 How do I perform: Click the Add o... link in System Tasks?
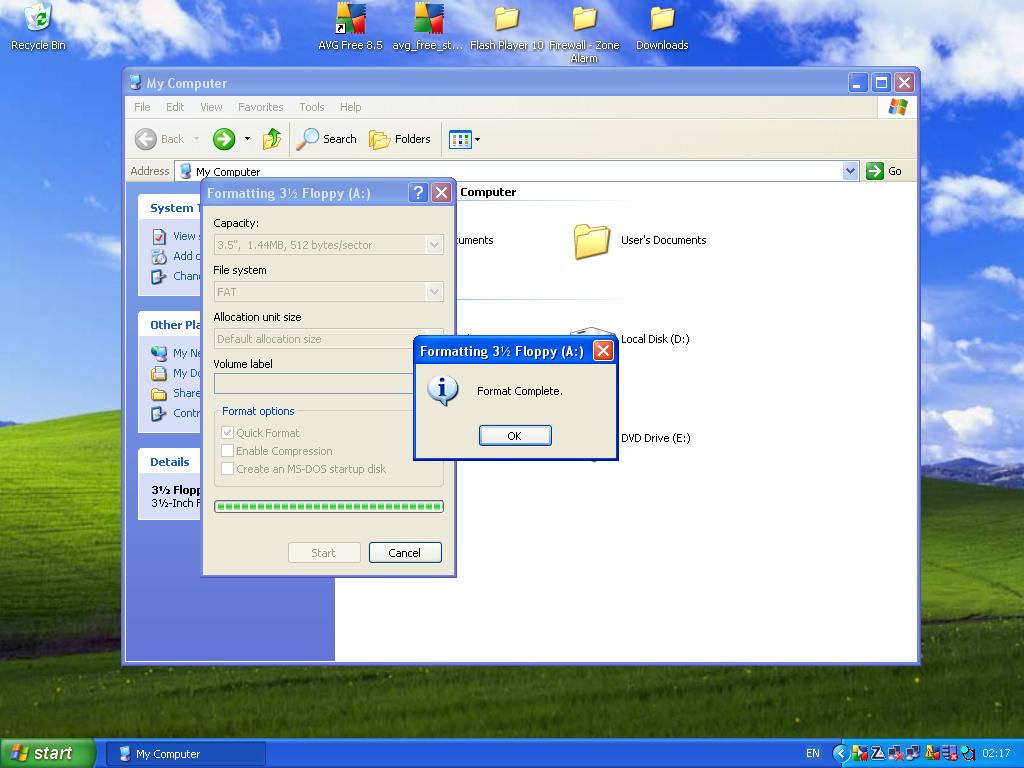click(x=187, y=256)
